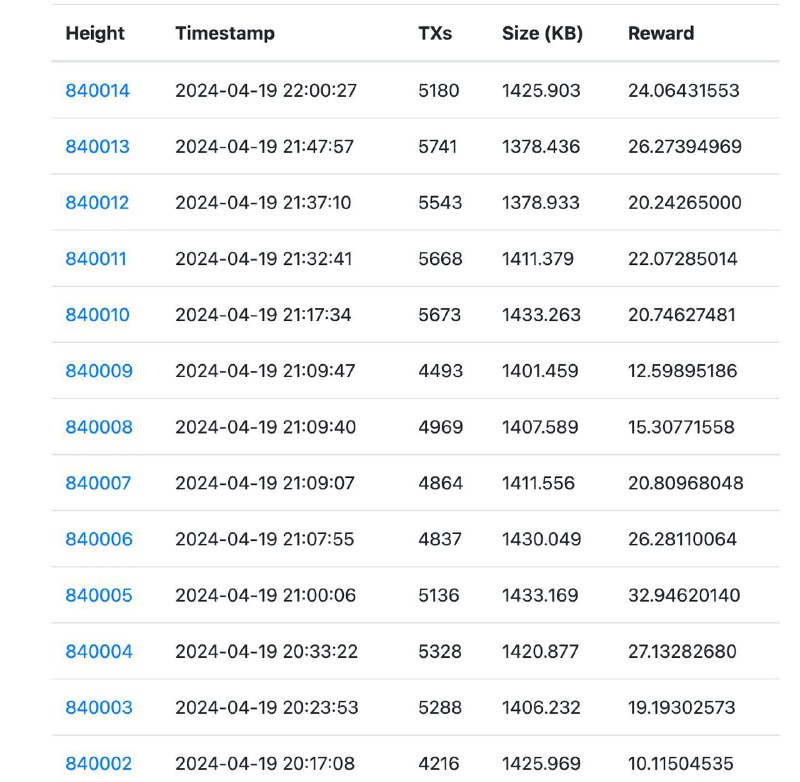Open block height 840003 link
The image size is (800, 782).
click(x=99, y=708)
